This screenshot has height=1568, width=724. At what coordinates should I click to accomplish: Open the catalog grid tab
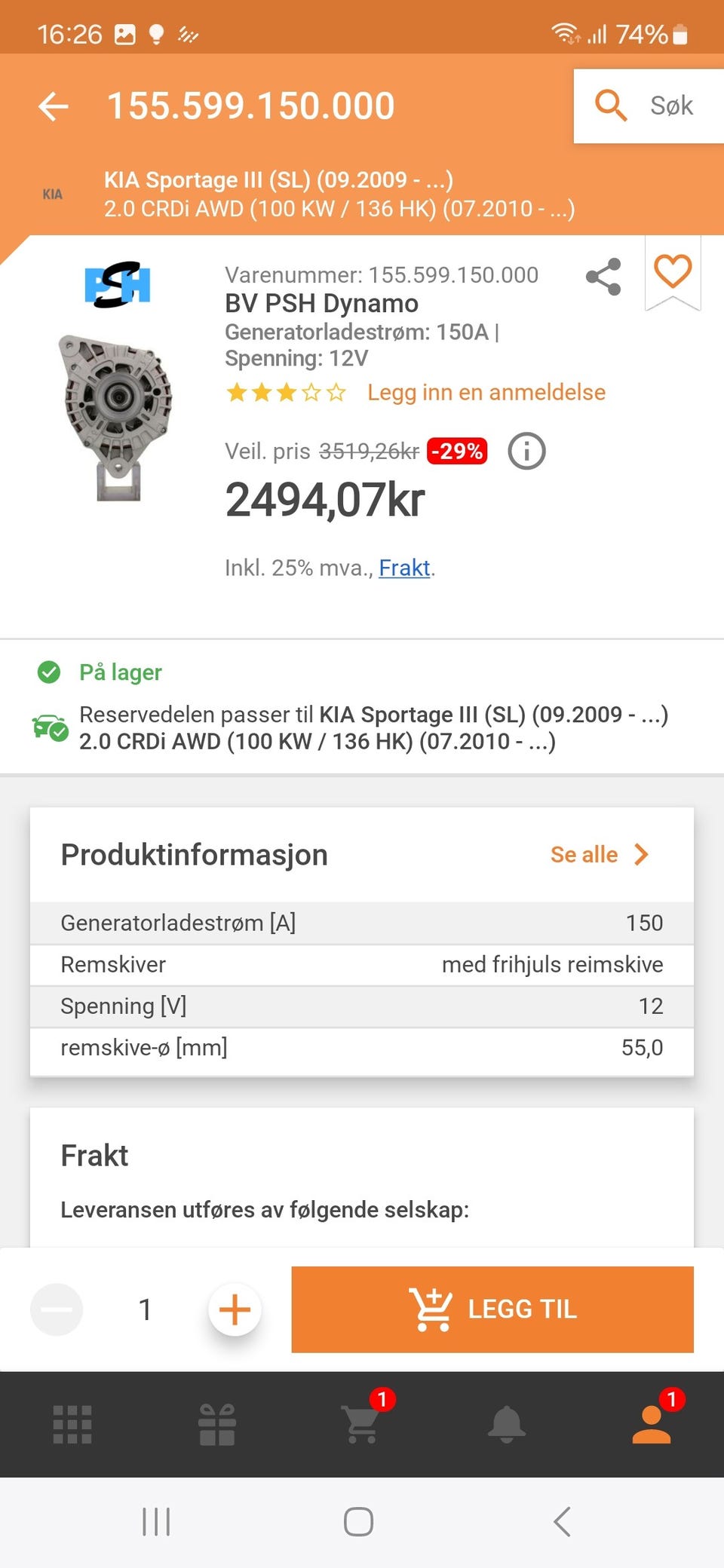pyautogui.click(x=72, y=1424)
